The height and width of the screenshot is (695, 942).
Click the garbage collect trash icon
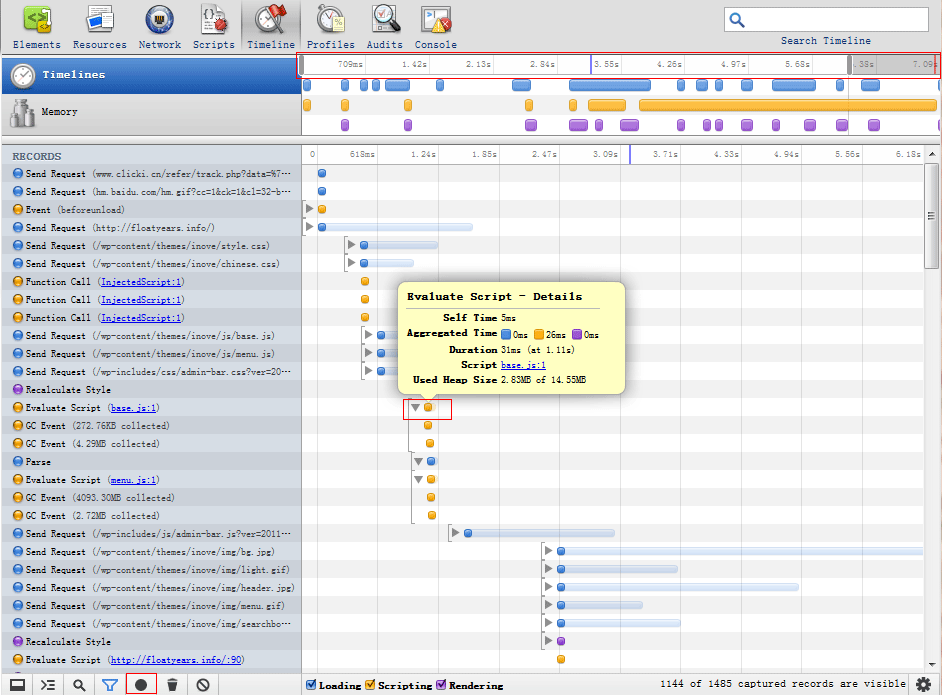click(x=172, y=685)
